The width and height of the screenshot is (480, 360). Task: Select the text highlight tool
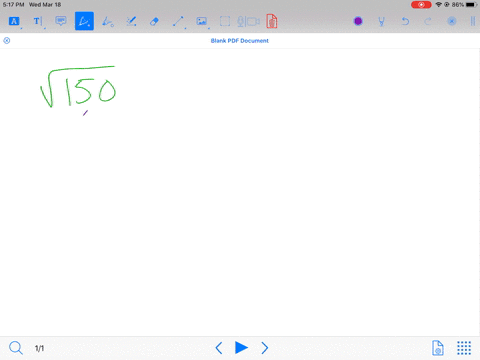click(14, 21)
